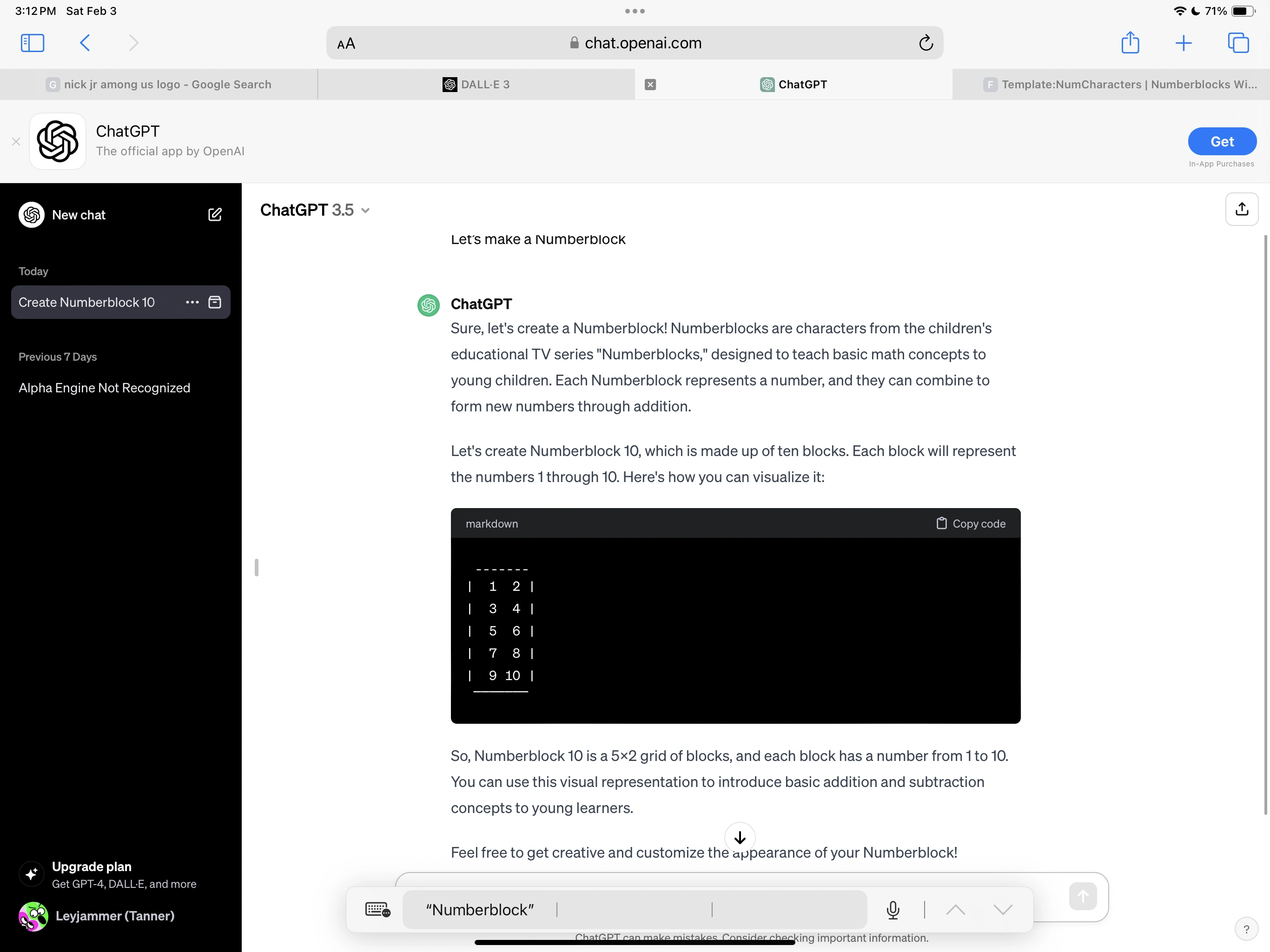The image size is (1270, 952).
Task: Open the AA page settings menu
Action: tap(346, 44)
